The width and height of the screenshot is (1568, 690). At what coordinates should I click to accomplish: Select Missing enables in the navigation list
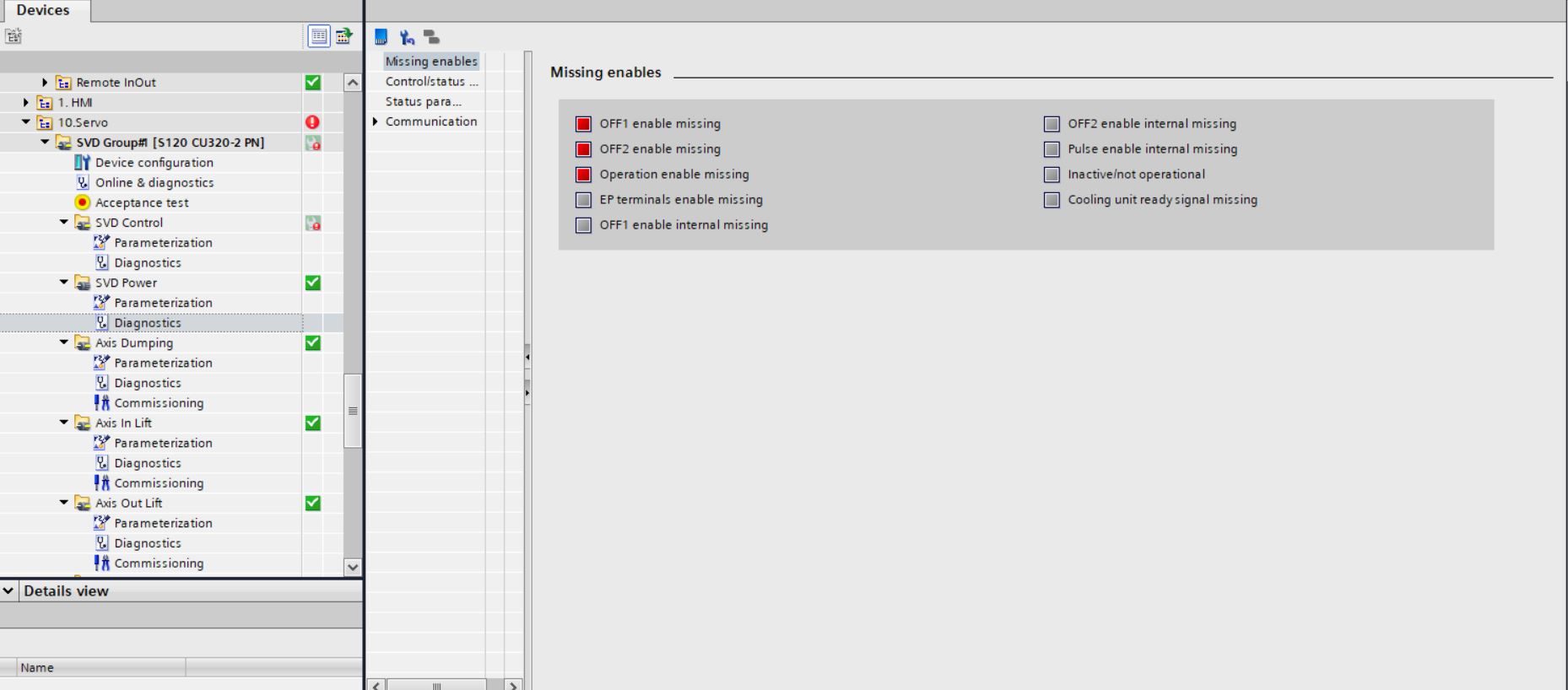(x=431, y=61)
